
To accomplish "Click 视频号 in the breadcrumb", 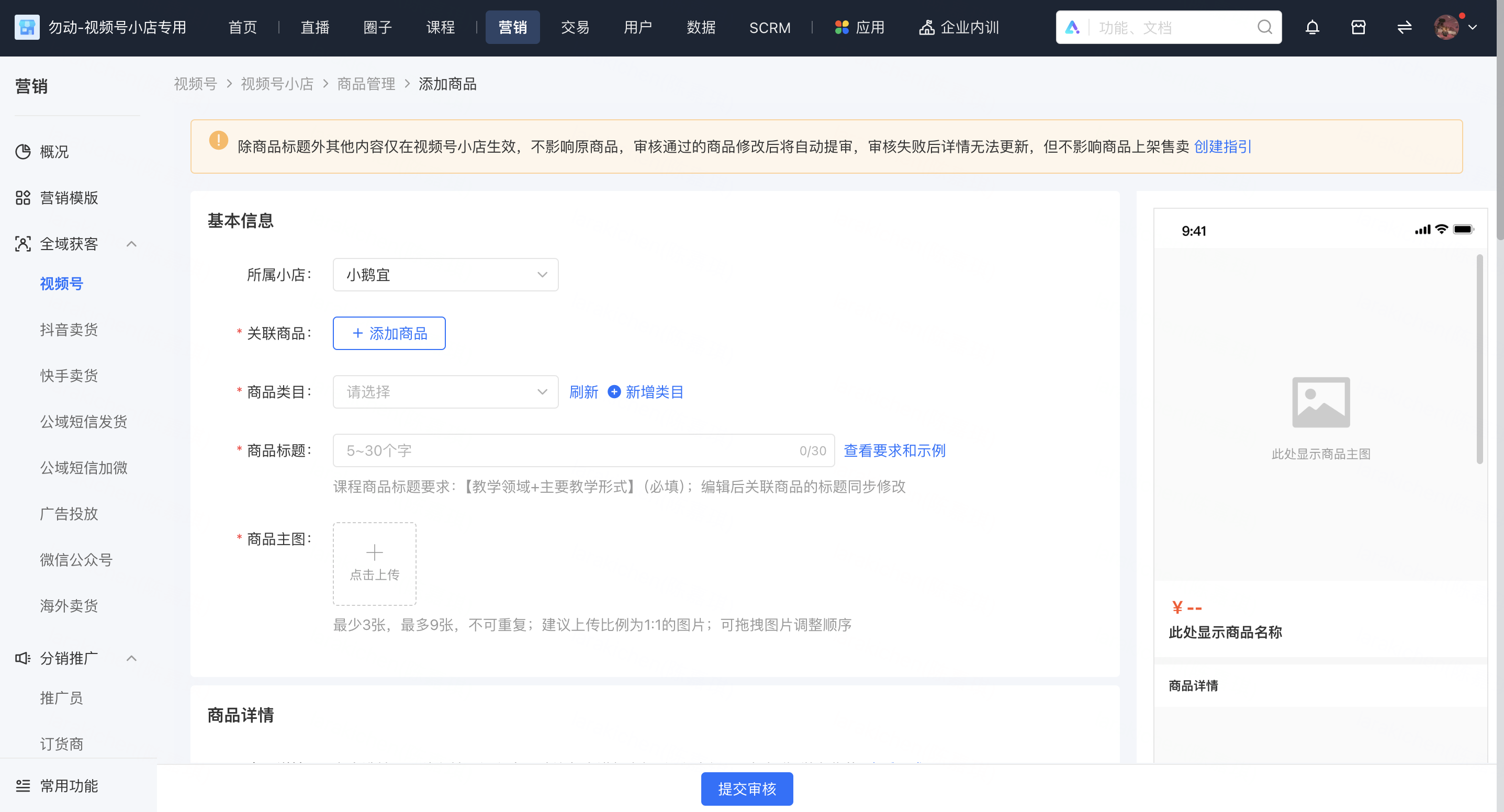I will click(x=195, y=84).
